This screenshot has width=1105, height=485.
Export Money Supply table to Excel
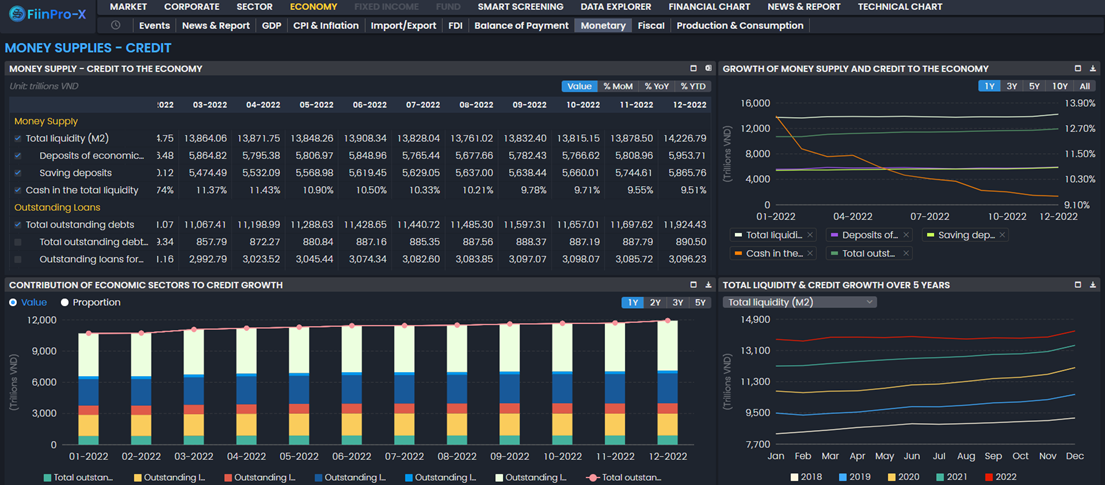click(x=708, y=69)
